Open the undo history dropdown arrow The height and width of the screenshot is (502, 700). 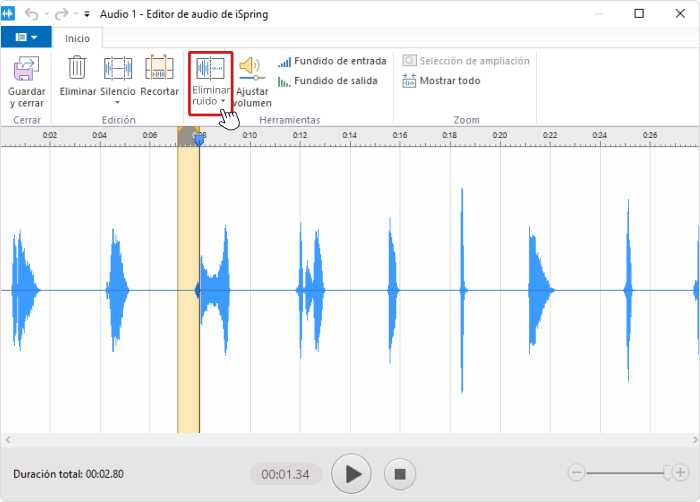pos(46,14)
